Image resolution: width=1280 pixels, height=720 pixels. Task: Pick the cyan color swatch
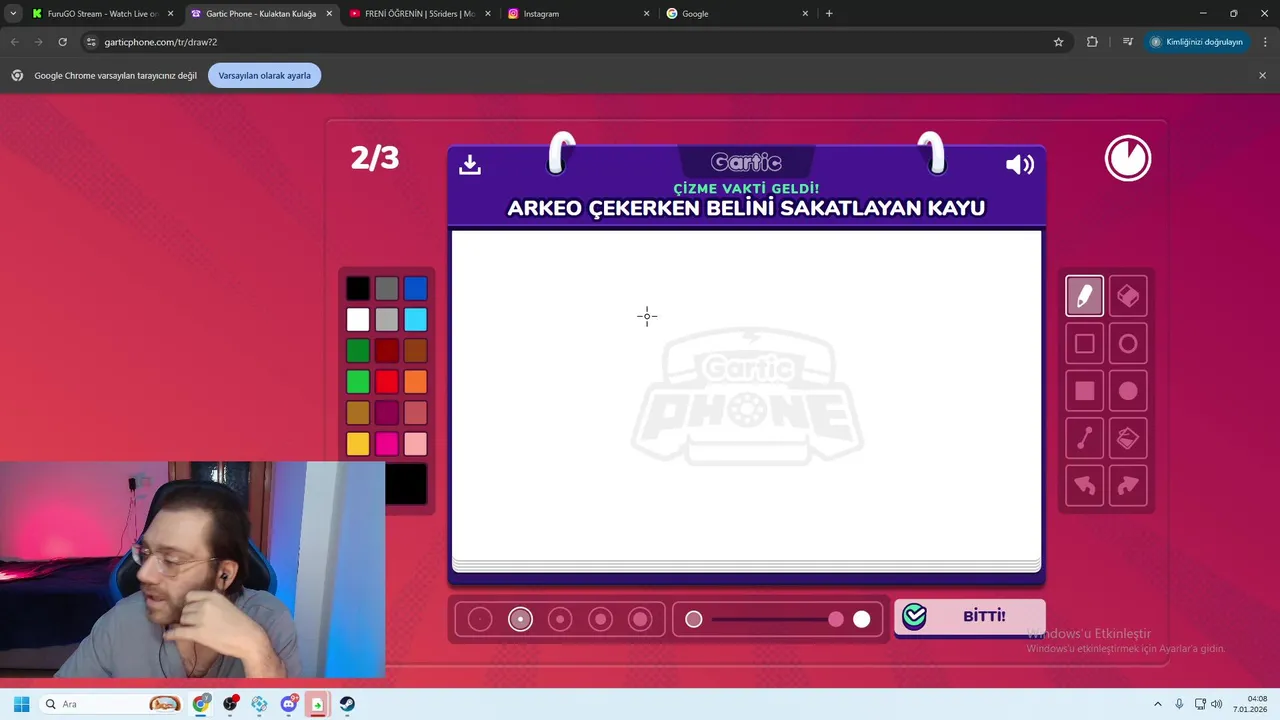click(x=415, y=319)
